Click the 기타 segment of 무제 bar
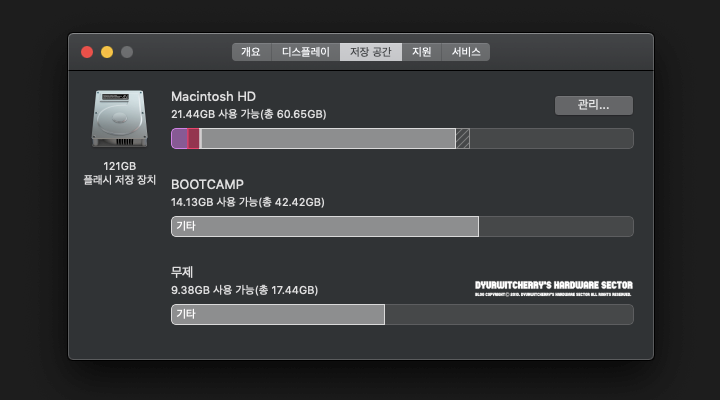Screen dimensions: 720x400 (278, 315)
